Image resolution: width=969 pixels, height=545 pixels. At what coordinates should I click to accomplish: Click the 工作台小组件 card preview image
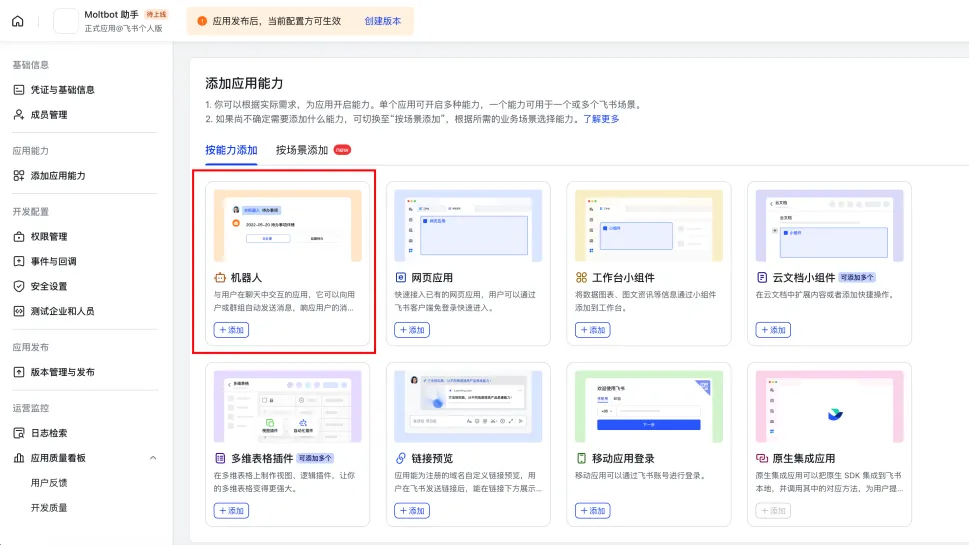tap(649, 226)
